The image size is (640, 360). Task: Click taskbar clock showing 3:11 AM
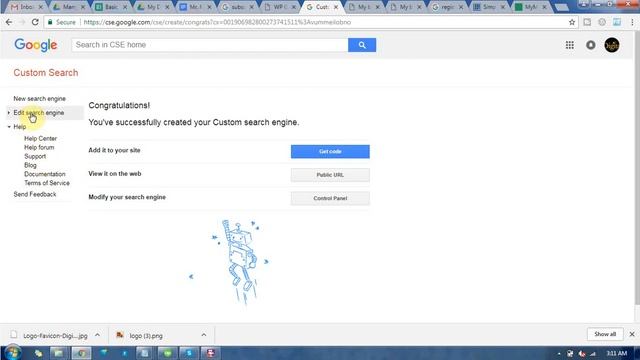pyautogui.click(x=616, y=353)
